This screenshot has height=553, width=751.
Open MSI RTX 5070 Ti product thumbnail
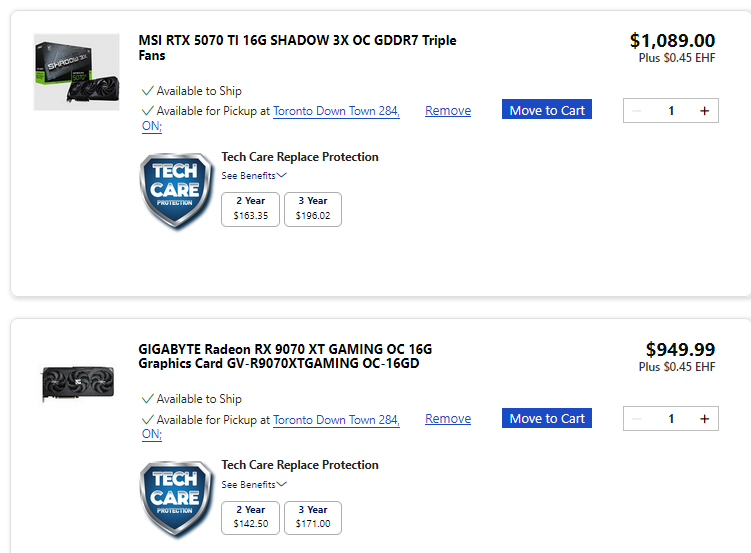(x=76, y=72)
